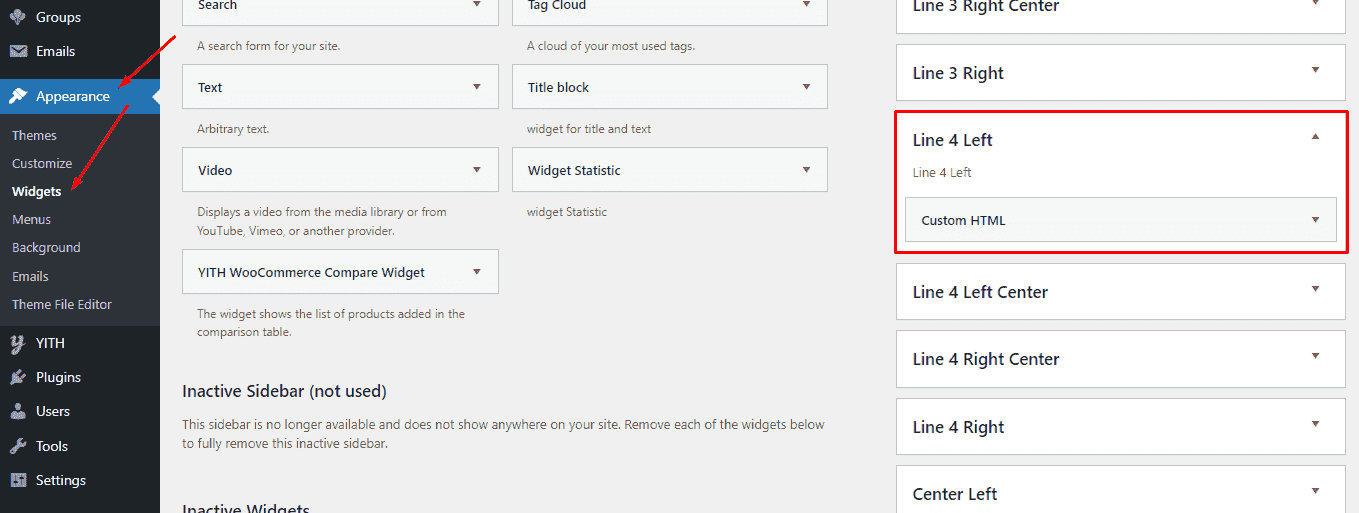1359x513 pixels.
Task: Go to the Customize page
Action: (42, 163)
